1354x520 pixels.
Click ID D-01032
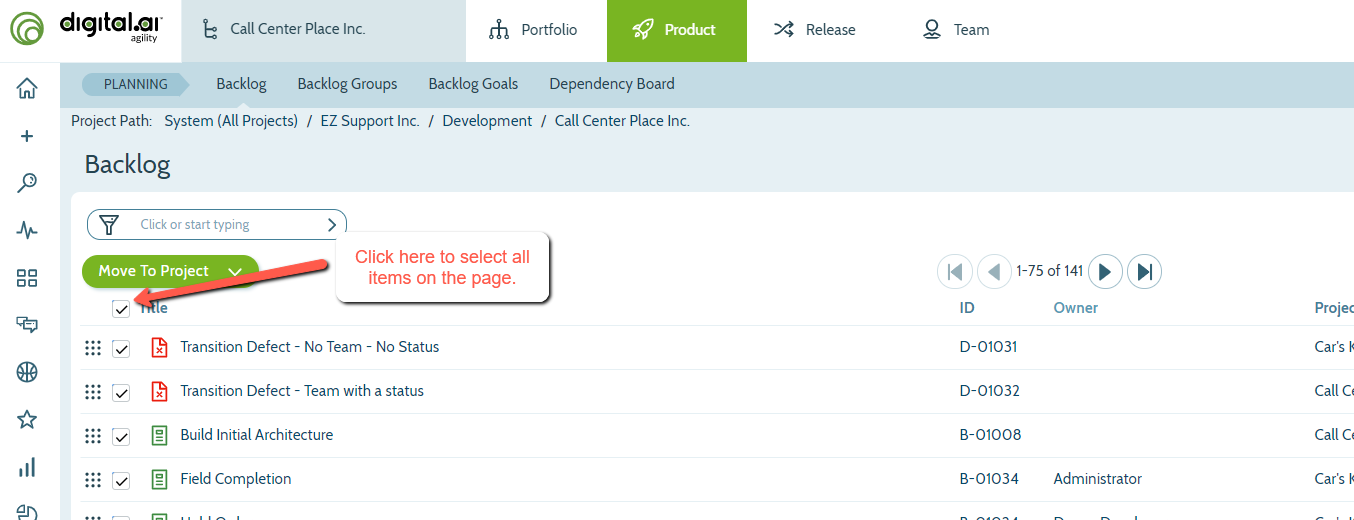pos(989,391)
